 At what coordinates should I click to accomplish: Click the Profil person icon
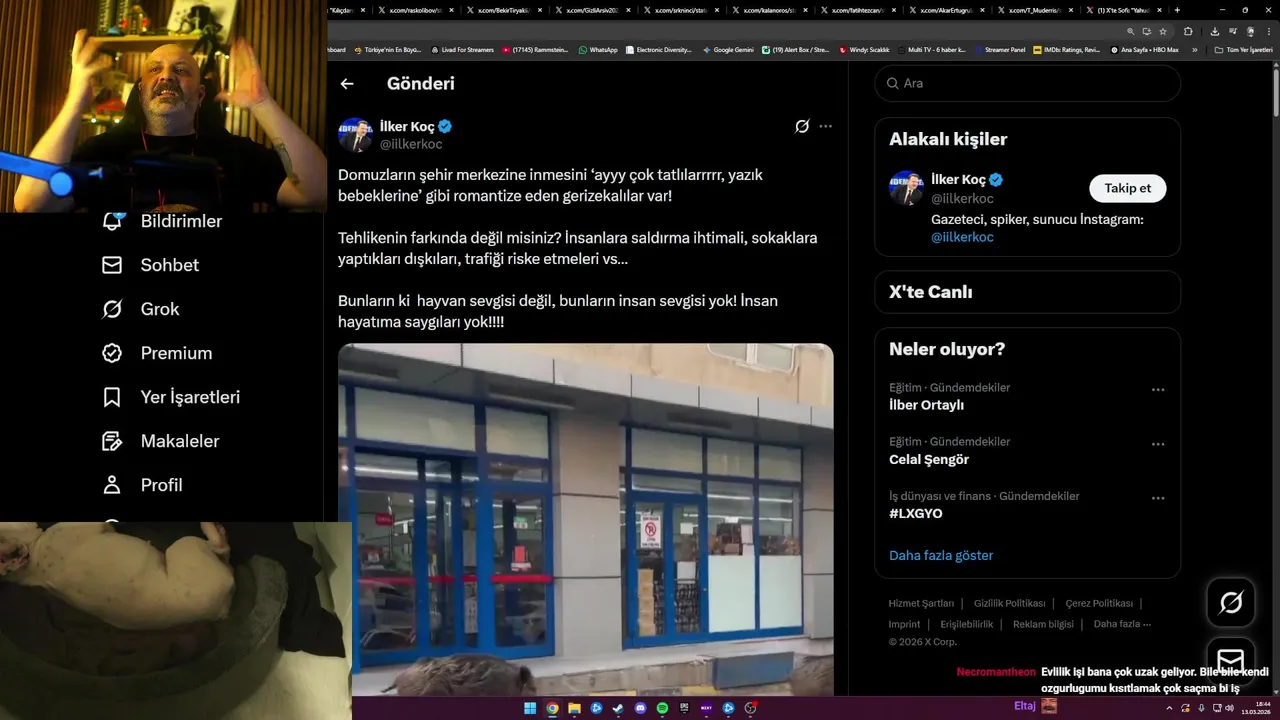[112, 485]
